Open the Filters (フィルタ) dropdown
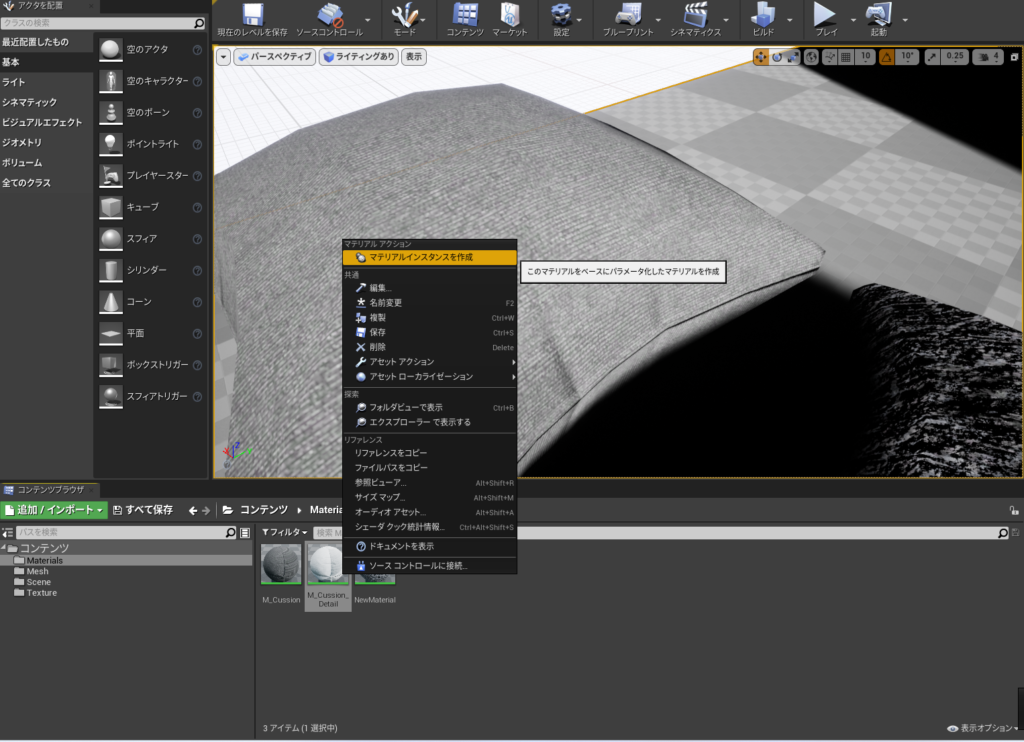This screenshot has width=1024, height=742. click(x=285, y=532)
